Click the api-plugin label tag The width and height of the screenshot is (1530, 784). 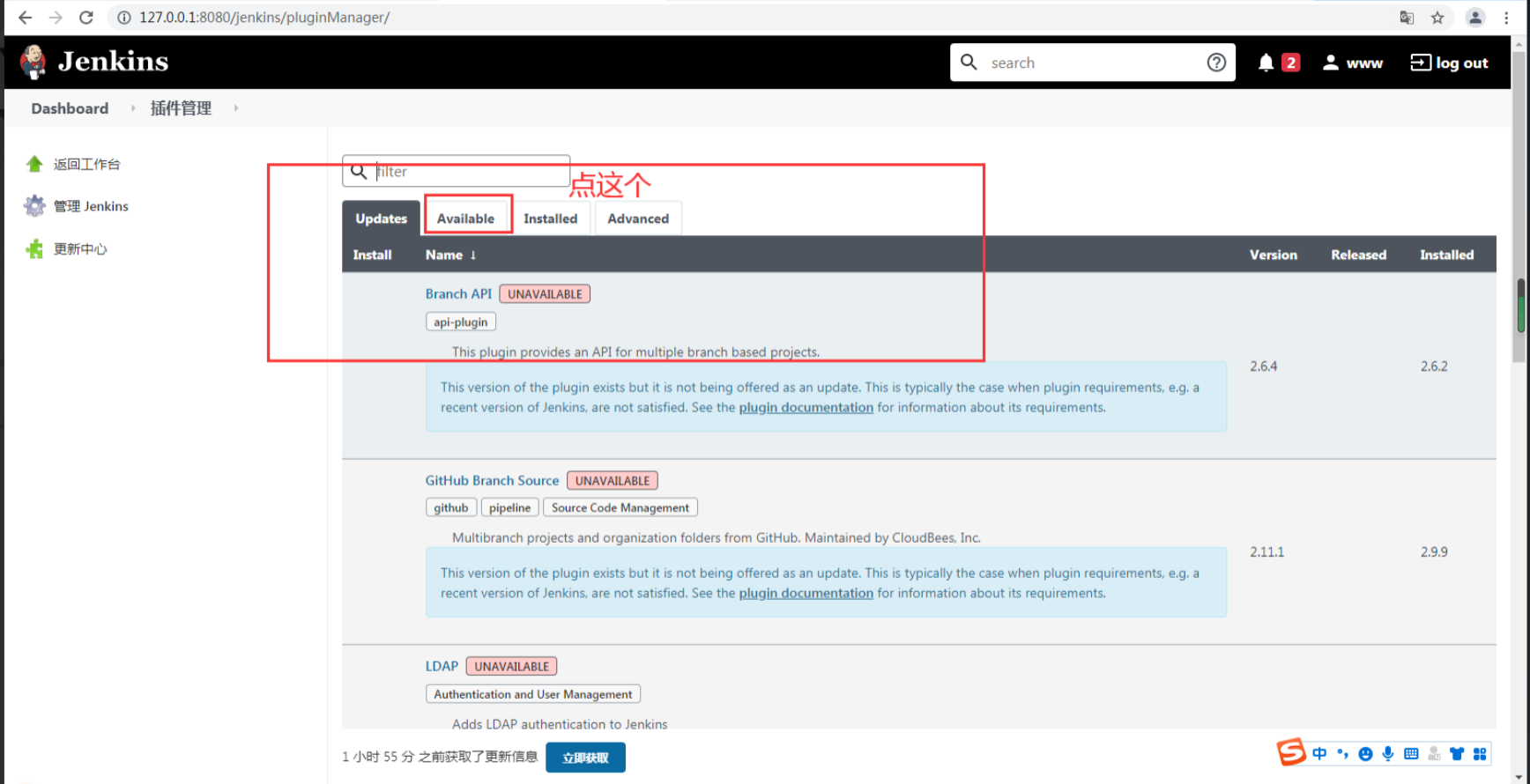461,322
